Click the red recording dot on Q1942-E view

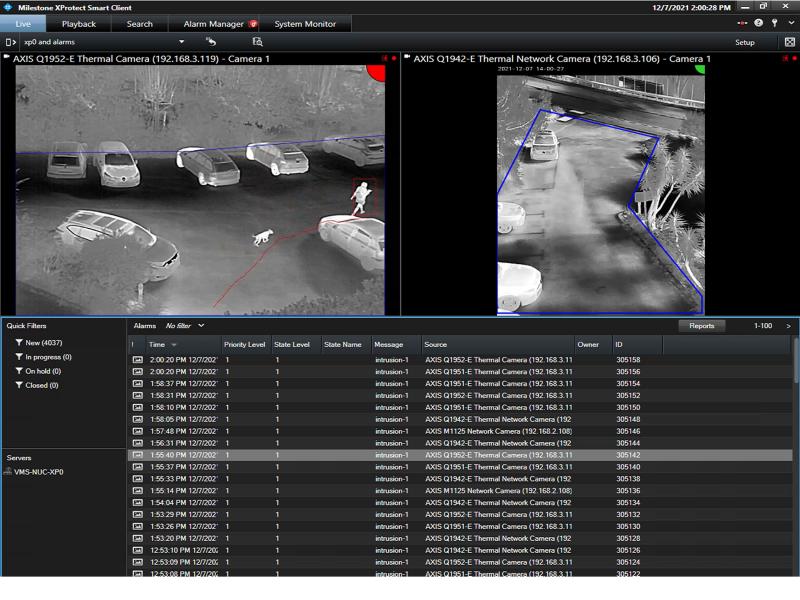point(794,59)
